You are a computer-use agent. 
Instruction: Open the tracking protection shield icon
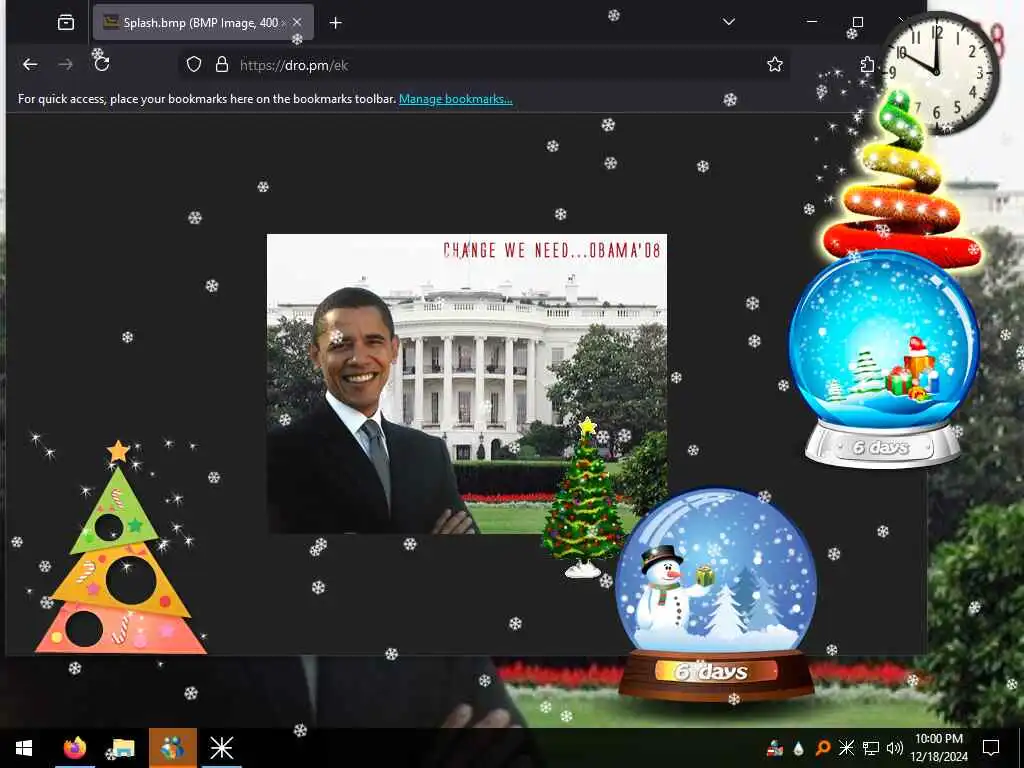[x=194, y=65]
